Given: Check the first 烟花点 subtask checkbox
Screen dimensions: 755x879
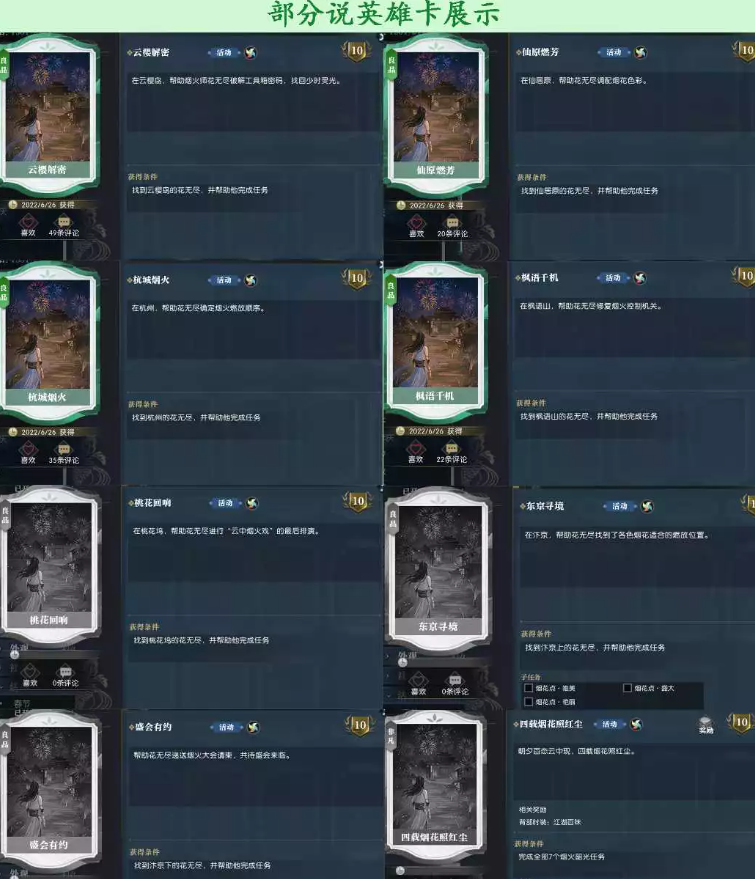Looking at the screenshot, I should (x=528, y=688).
